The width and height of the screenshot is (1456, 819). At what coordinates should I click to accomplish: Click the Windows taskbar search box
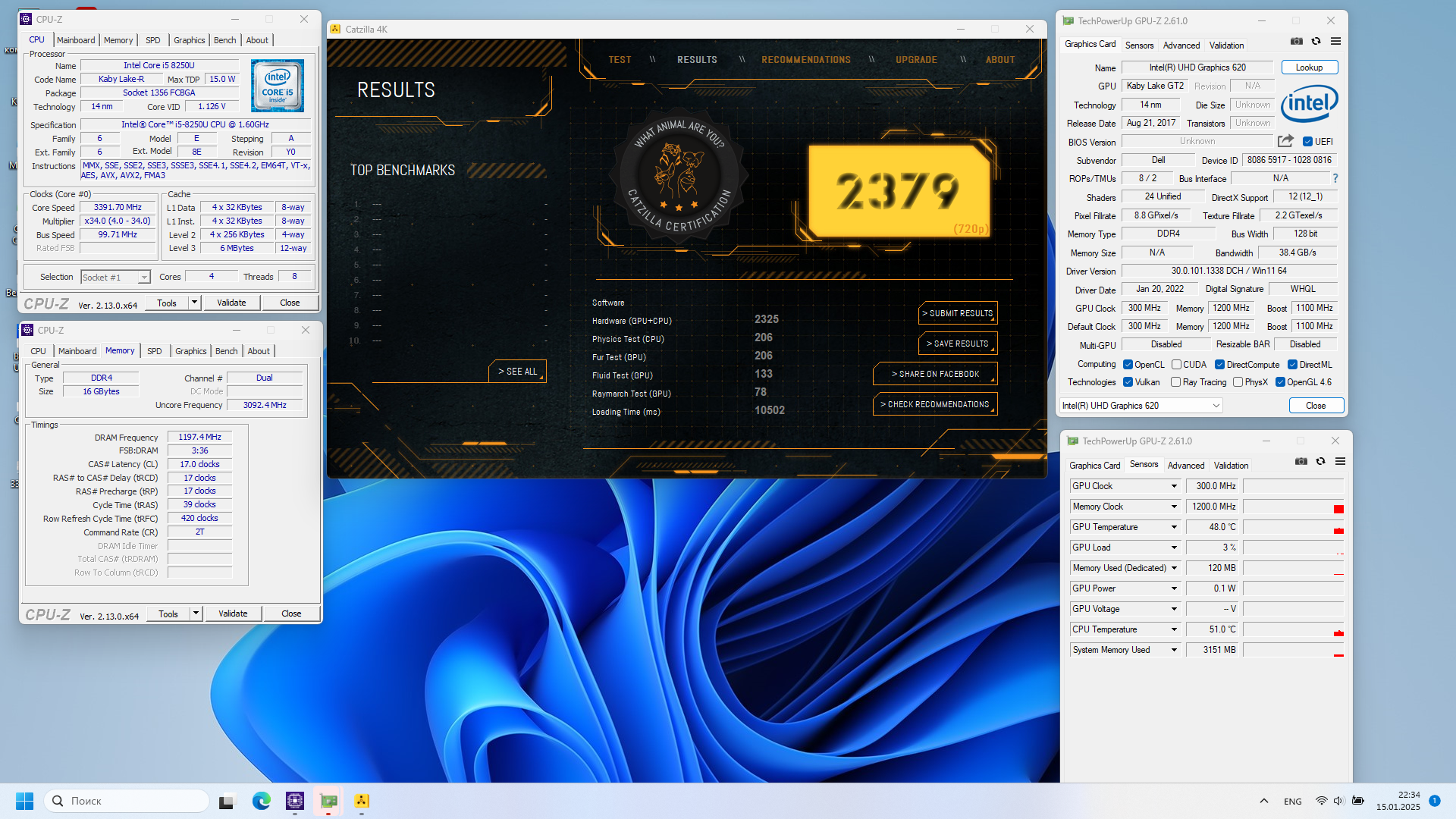coord(127,801)
